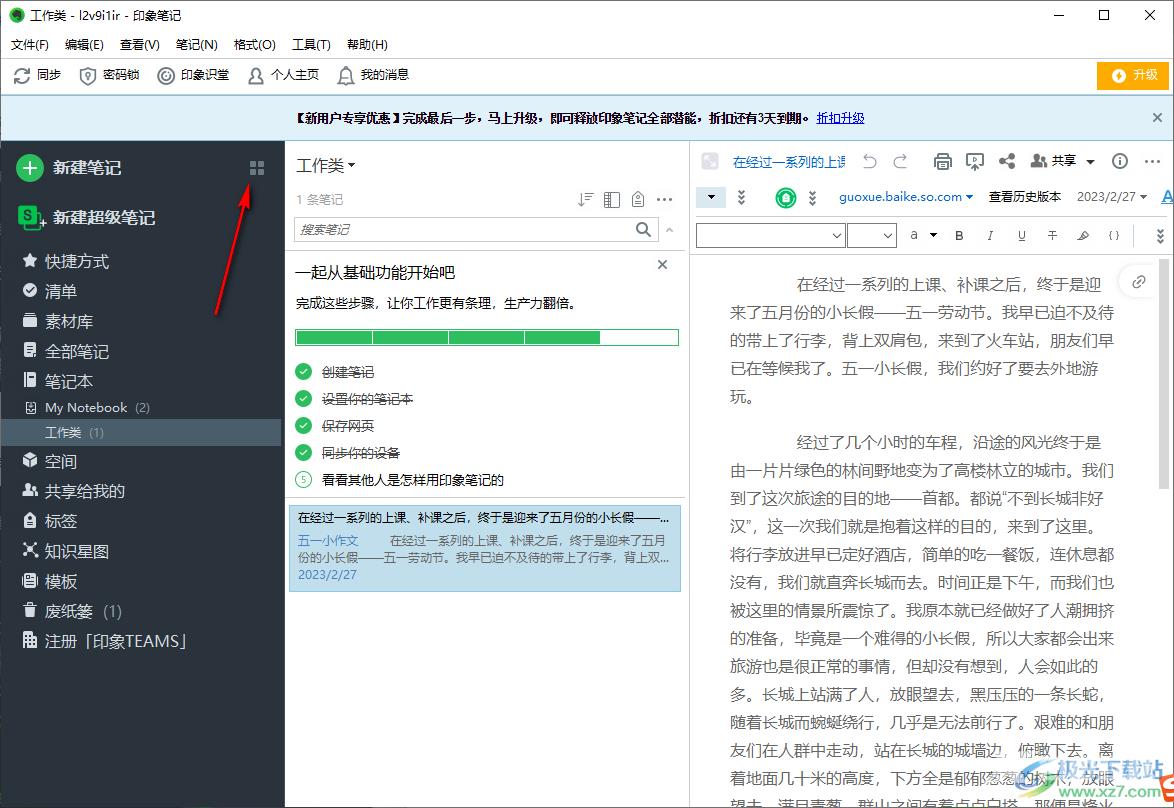
Task: Open step 5 看看其他人是怎样用印象笔记的
Action: click(413, 480)
